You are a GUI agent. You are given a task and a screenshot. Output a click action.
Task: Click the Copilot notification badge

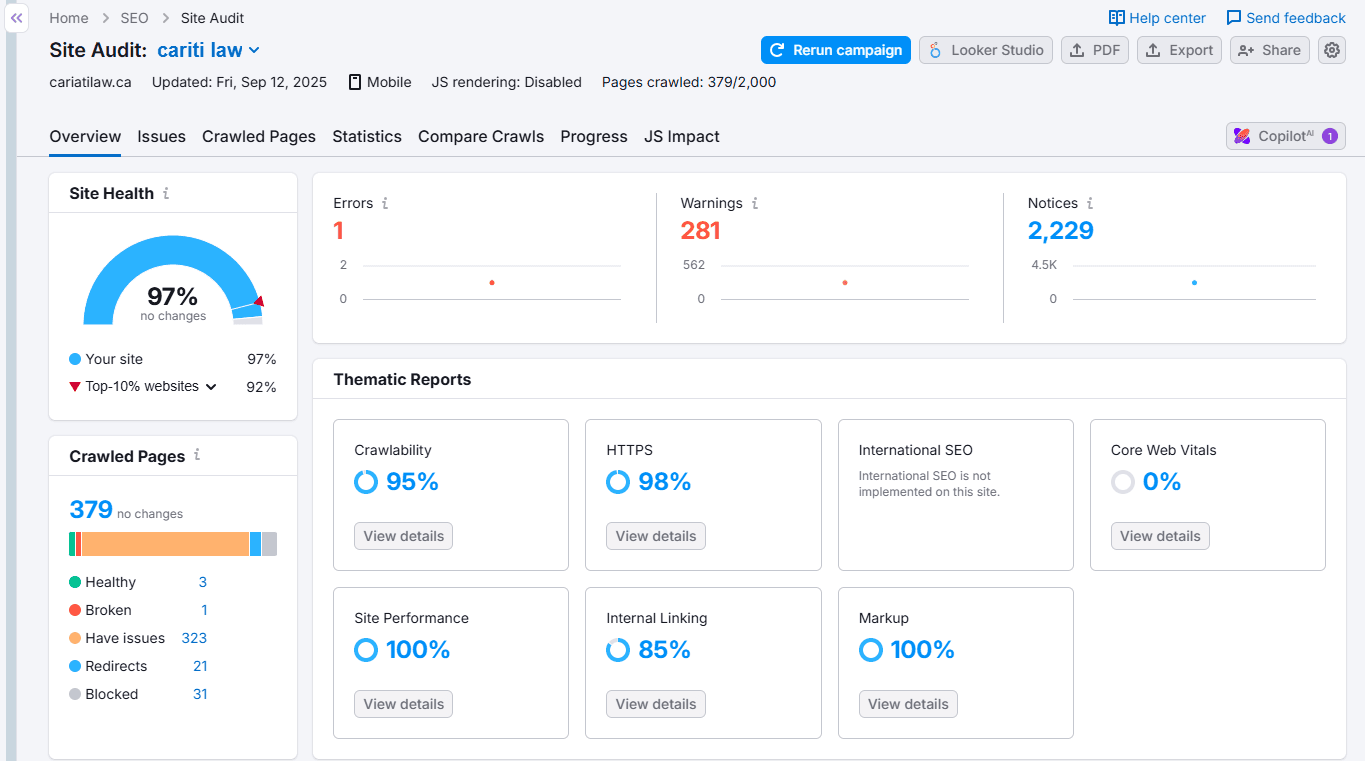click(x=1329, y=136)
